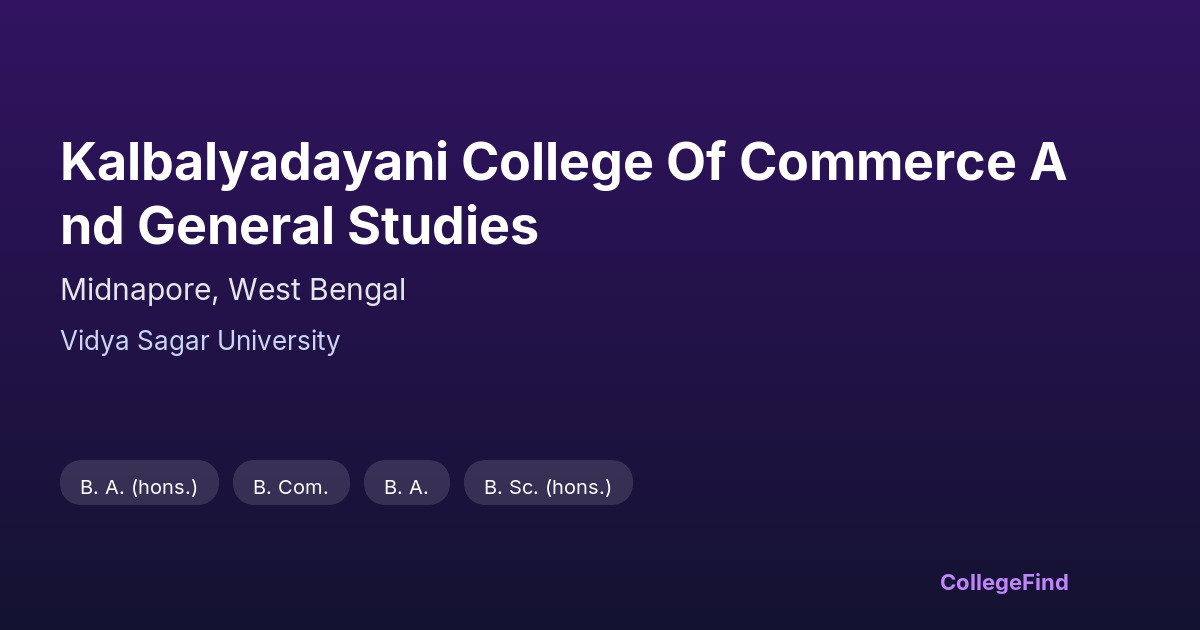Select the B. Com. course tag

pyautogui.click(x=291, y=487)
